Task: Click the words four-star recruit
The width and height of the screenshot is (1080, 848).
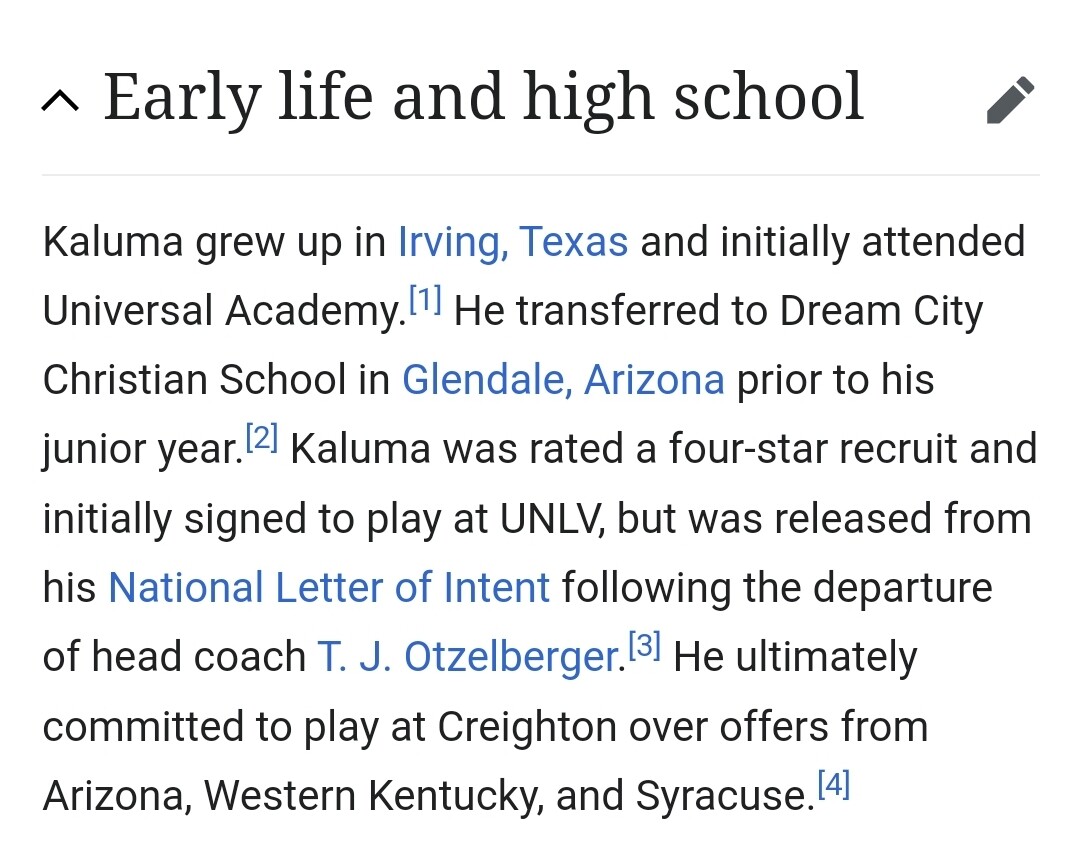Action: coord(813,449)
